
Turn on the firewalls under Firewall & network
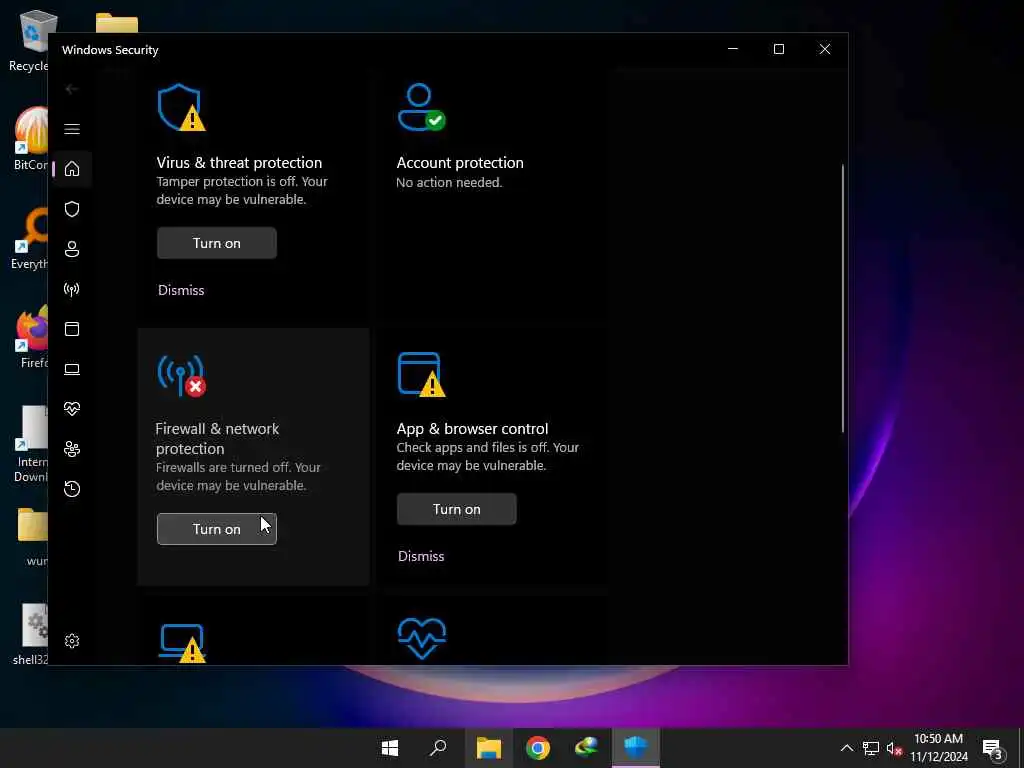(217, 529)
